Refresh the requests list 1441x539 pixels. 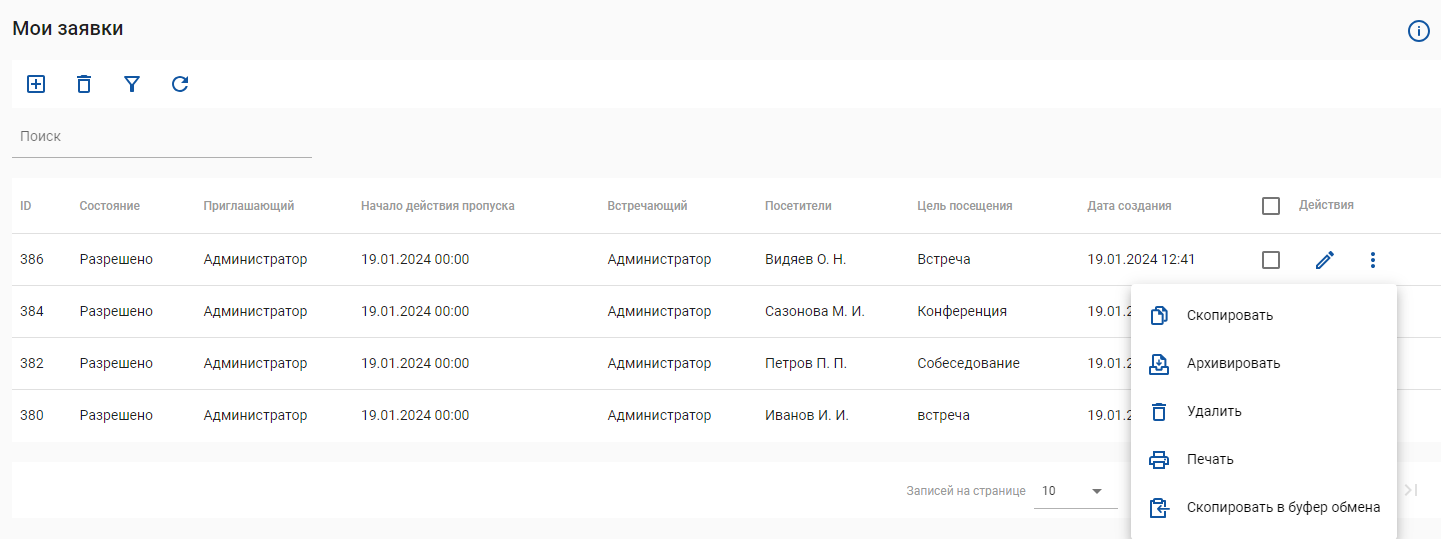click(180, 84)
